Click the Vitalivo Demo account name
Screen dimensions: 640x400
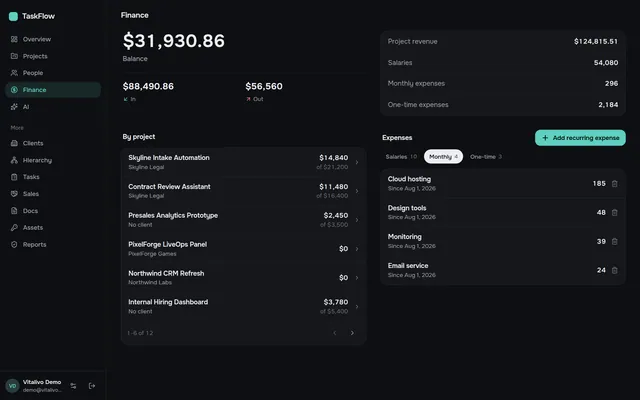pyautogui.click(x=42, y=382)
